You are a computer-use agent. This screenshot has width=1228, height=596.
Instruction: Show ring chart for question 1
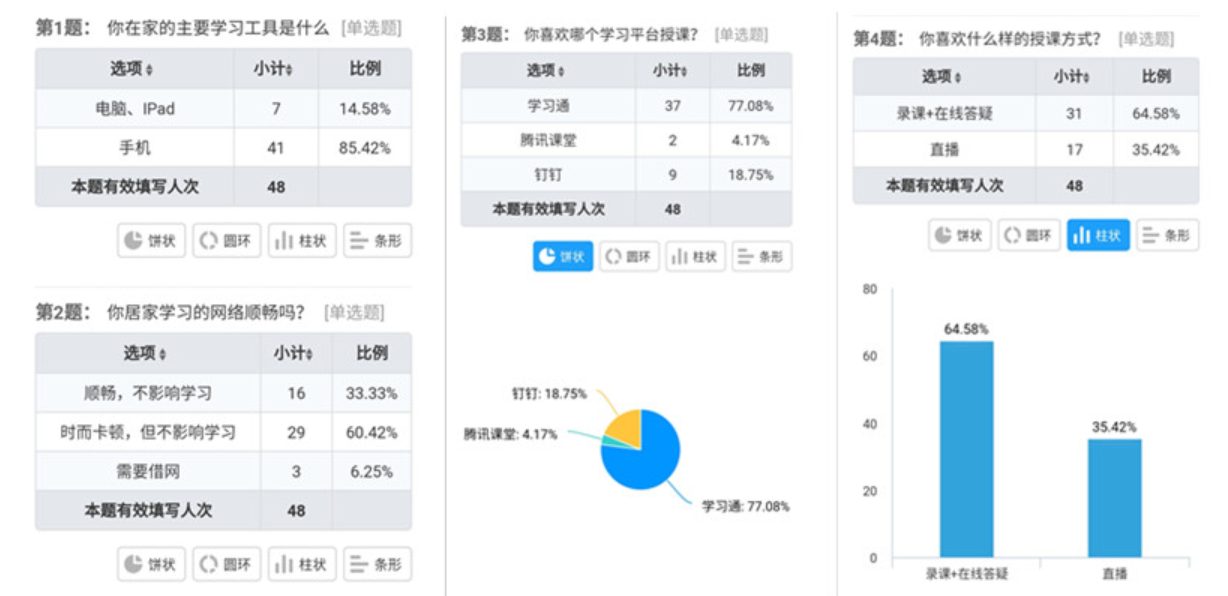[227, 240]
